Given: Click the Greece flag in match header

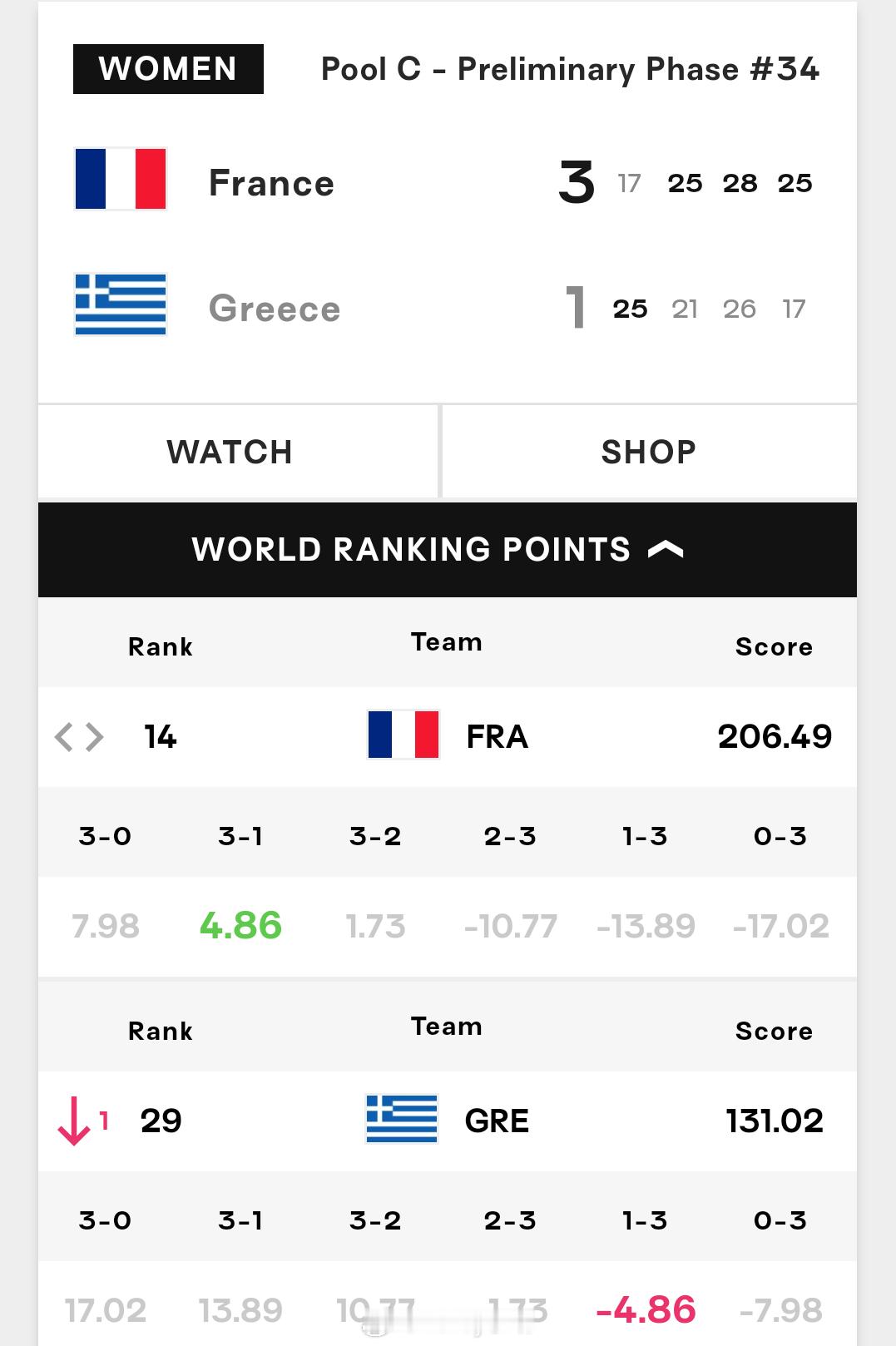Looking at the screenshot, I should click(121, 304).
